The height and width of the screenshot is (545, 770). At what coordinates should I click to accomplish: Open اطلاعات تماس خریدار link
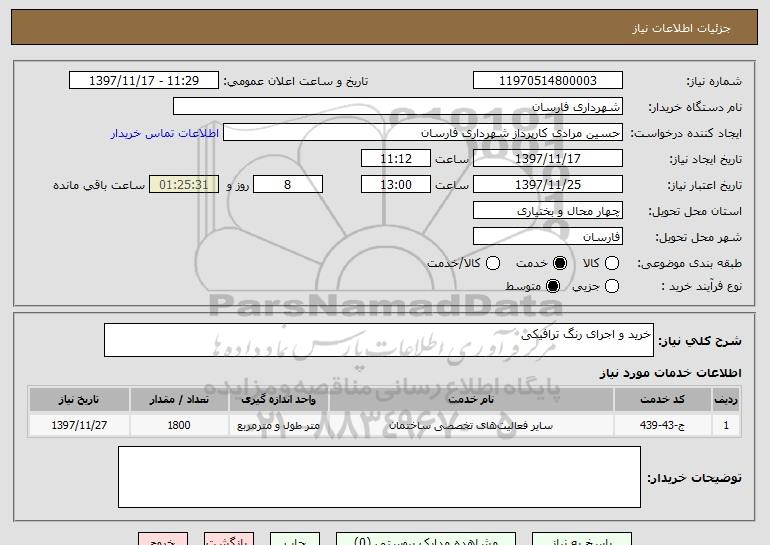165,133
